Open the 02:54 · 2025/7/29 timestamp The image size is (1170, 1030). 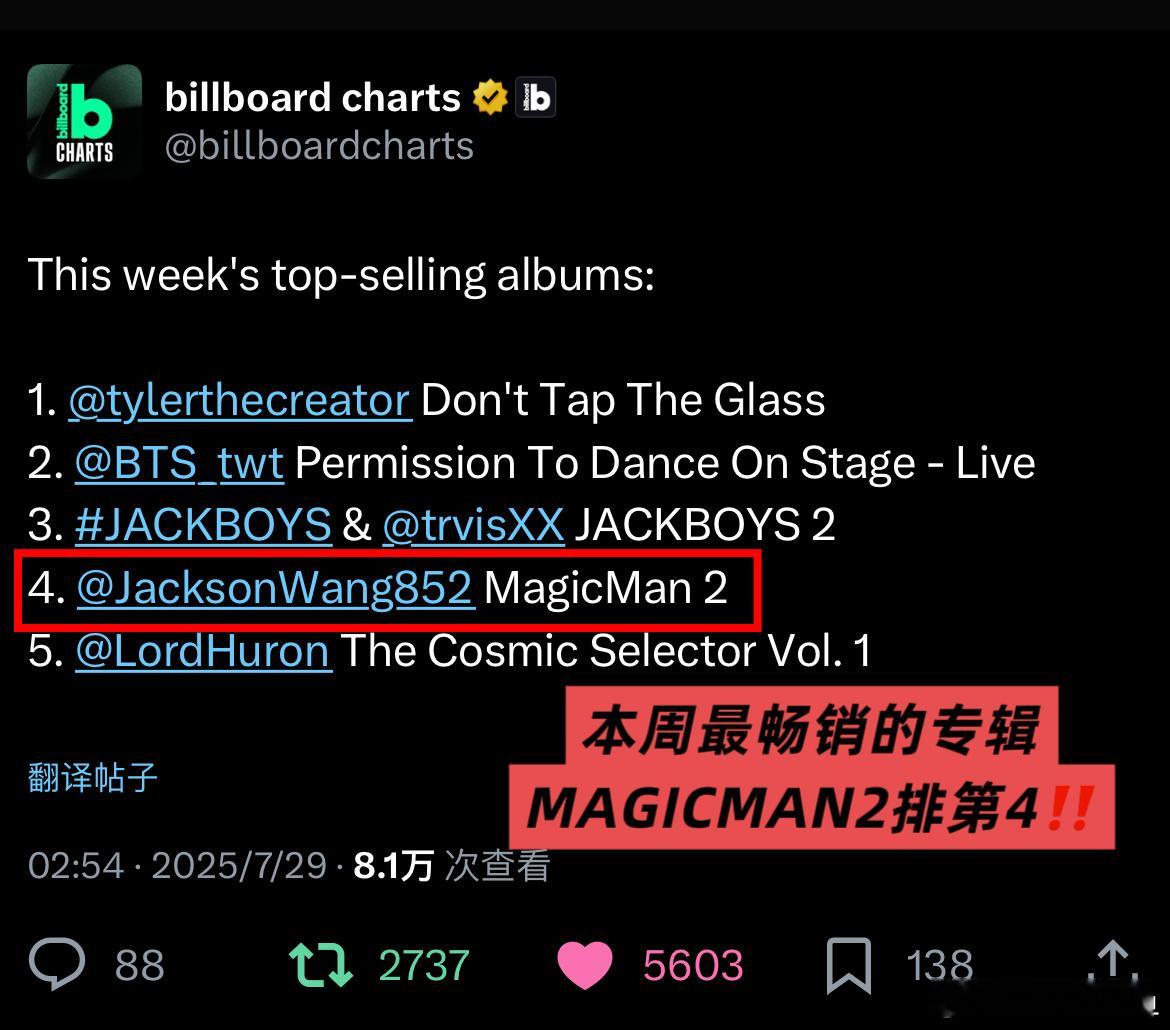tap(178, 866)
